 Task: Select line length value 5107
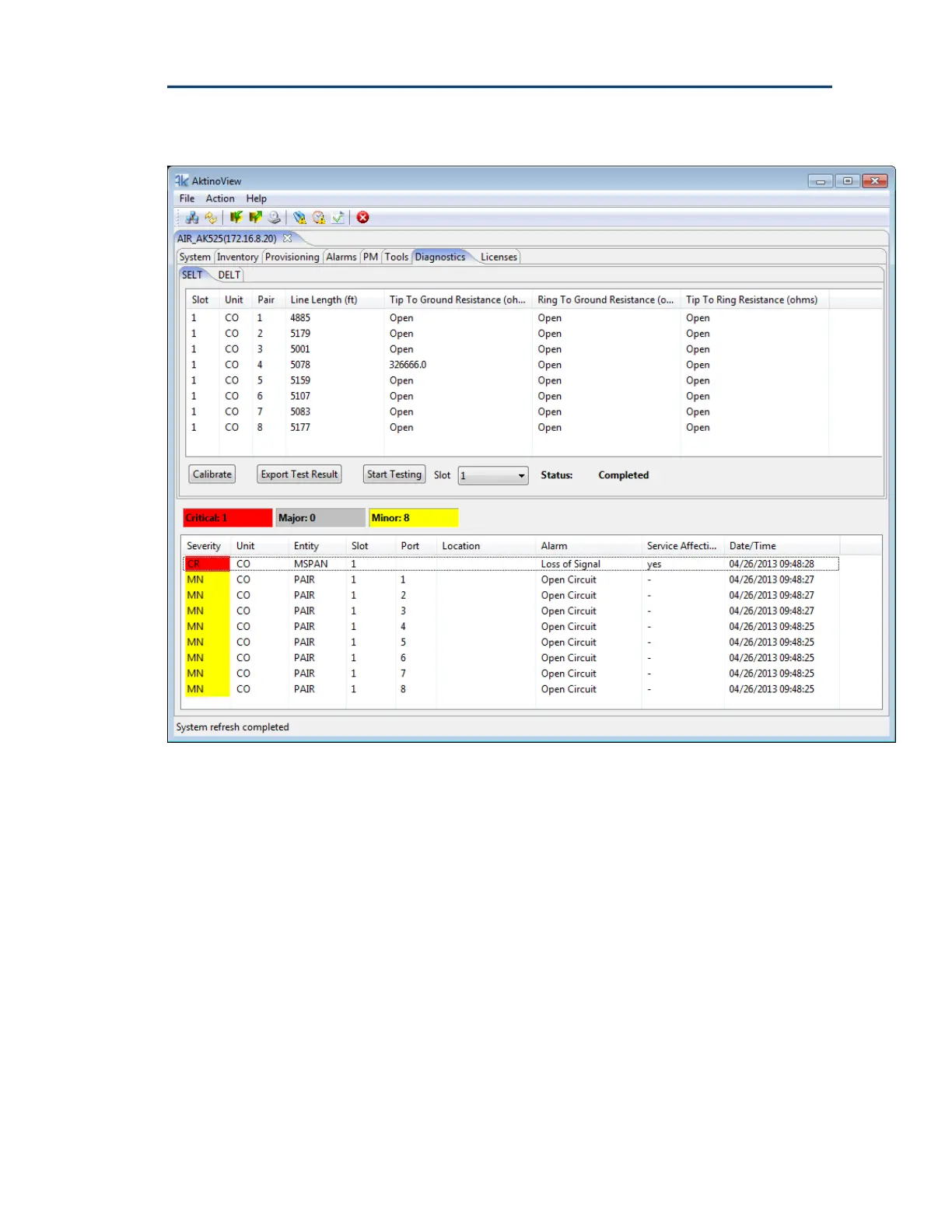pyautogui.click(x=300, y=396)
